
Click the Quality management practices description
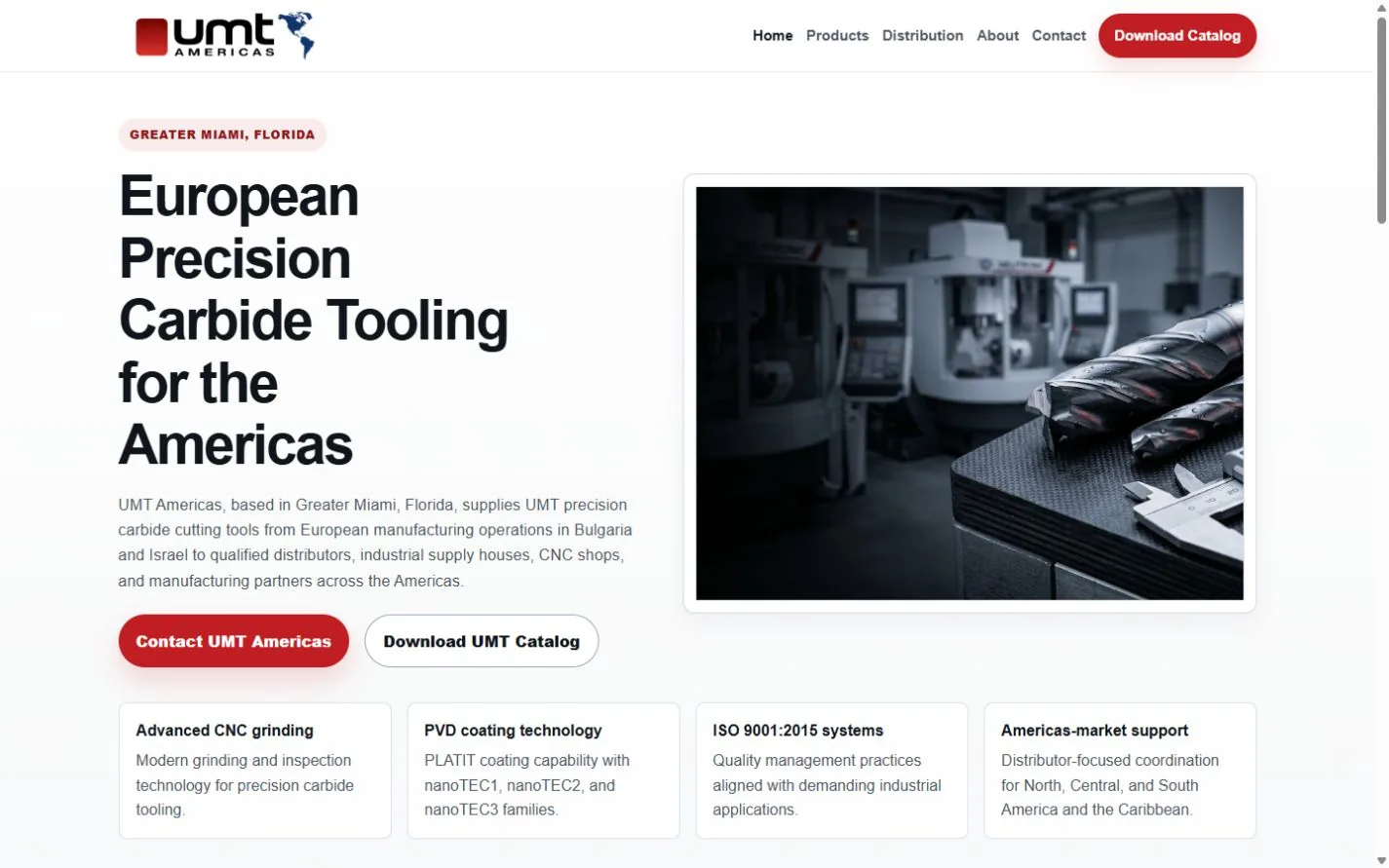point(827,785)
